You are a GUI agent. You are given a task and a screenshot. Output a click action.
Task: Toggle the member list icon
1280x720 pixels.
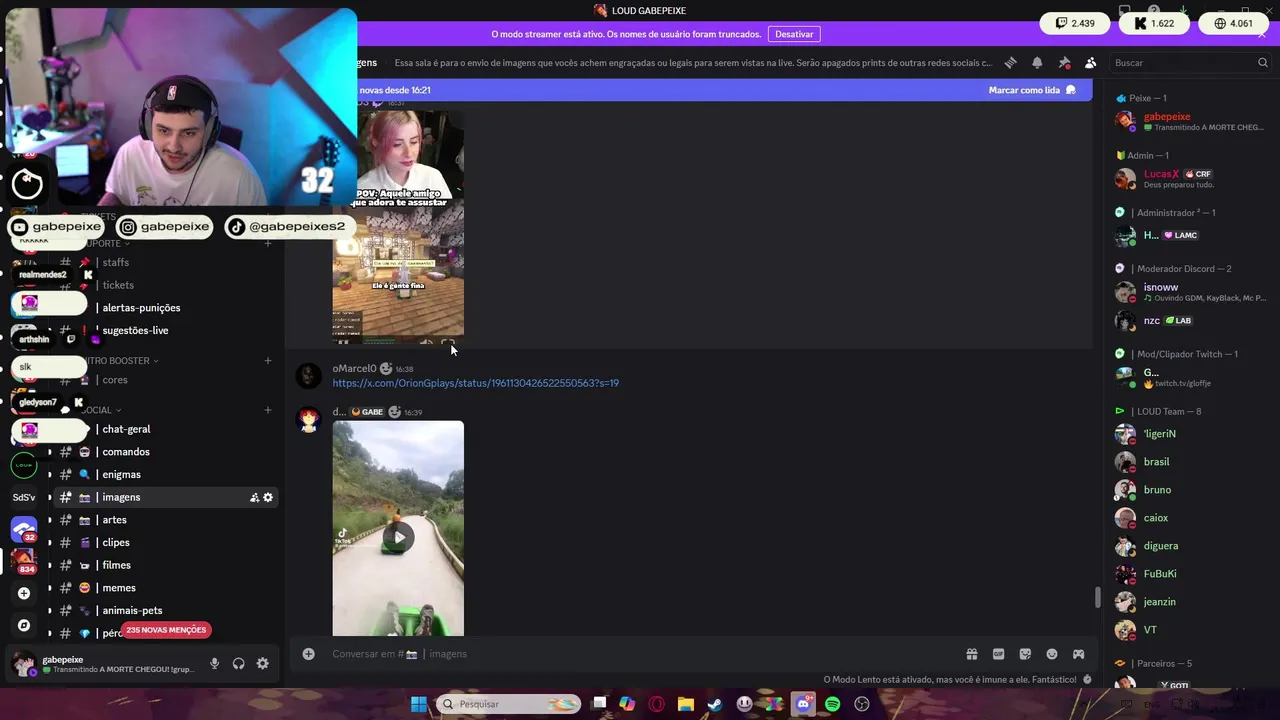1091,62
